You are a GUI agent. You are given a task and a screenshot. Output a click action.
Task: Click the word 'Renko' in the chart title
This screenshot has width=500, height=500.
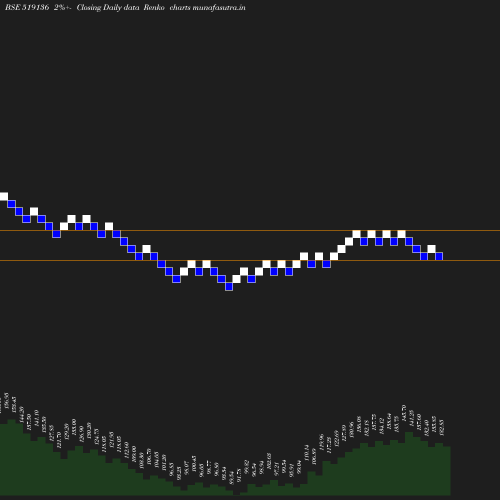[x=154, y=7]
